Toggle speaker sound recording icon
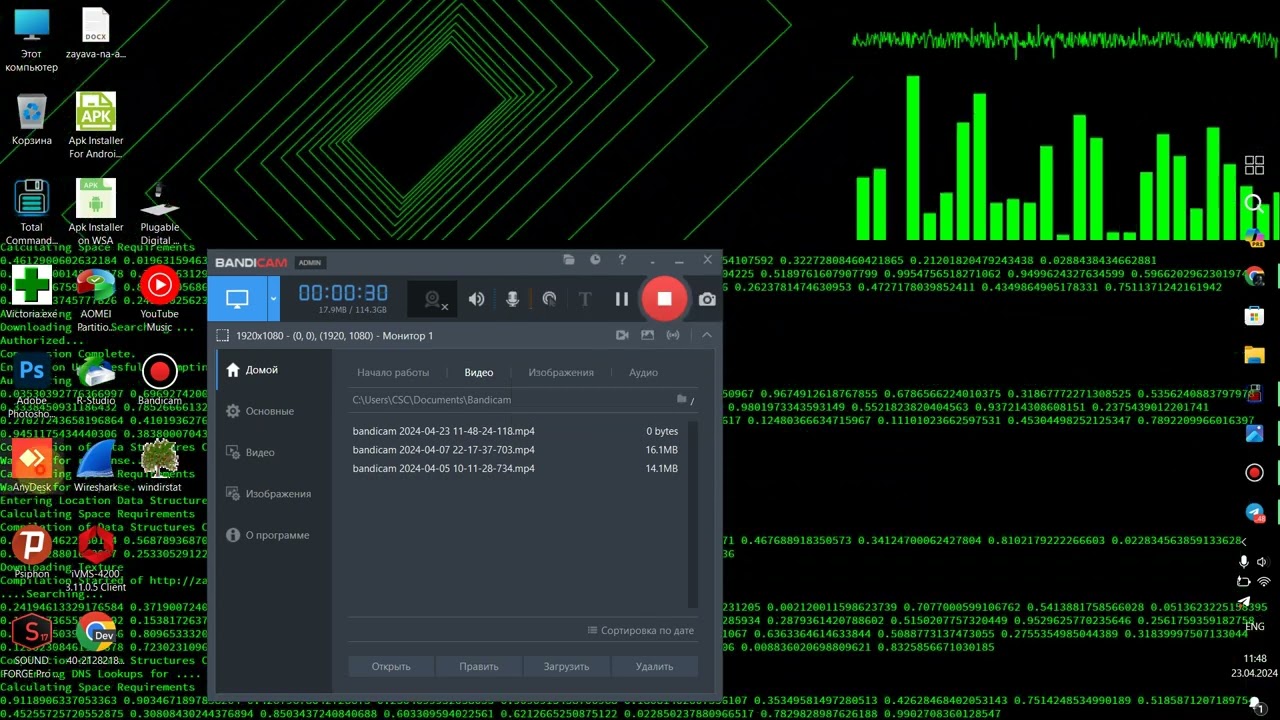The width and height of the screenshot is (1280, 720). pos(477,299)
